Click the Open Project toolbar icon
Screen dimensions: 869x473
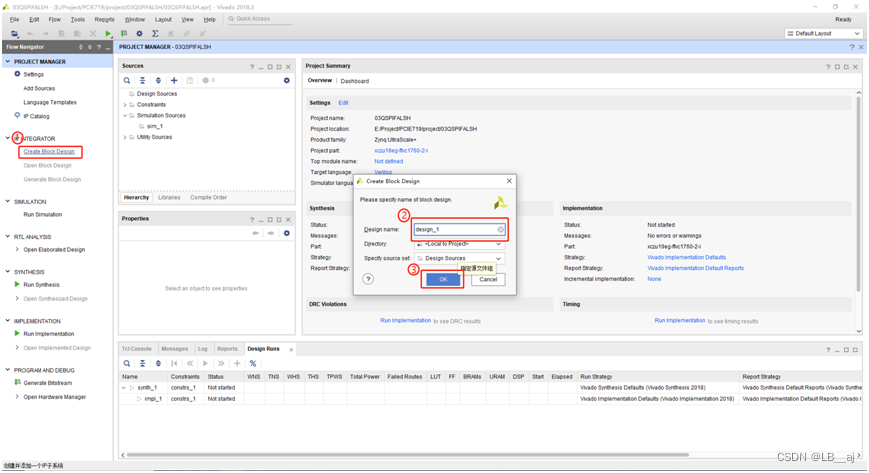(15, 34)
